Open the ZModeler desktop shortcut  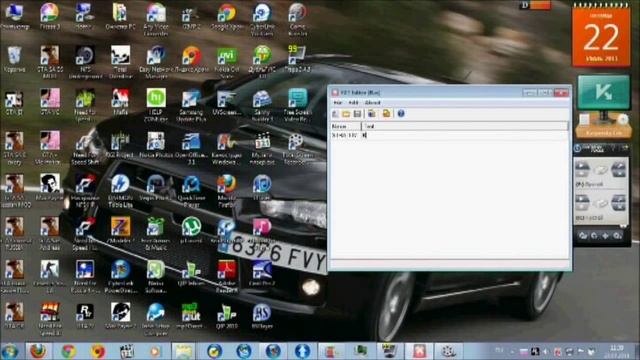[x=120, y=231]
